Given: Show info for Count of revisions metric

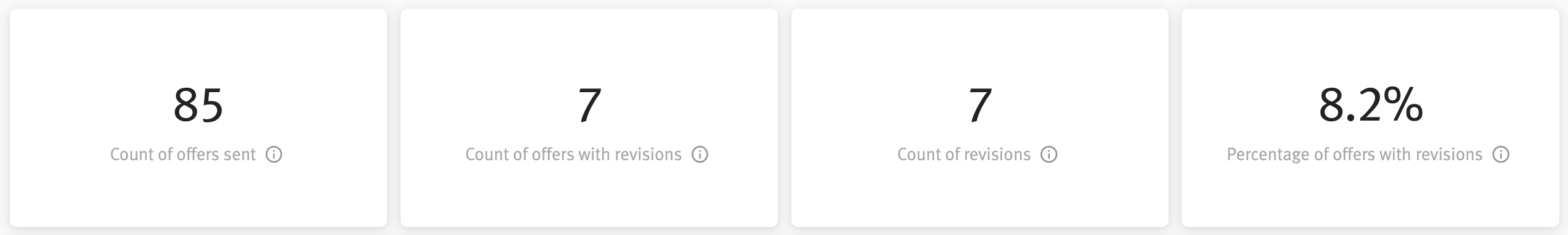Looking at the screenshot, I should point(1049,155).
